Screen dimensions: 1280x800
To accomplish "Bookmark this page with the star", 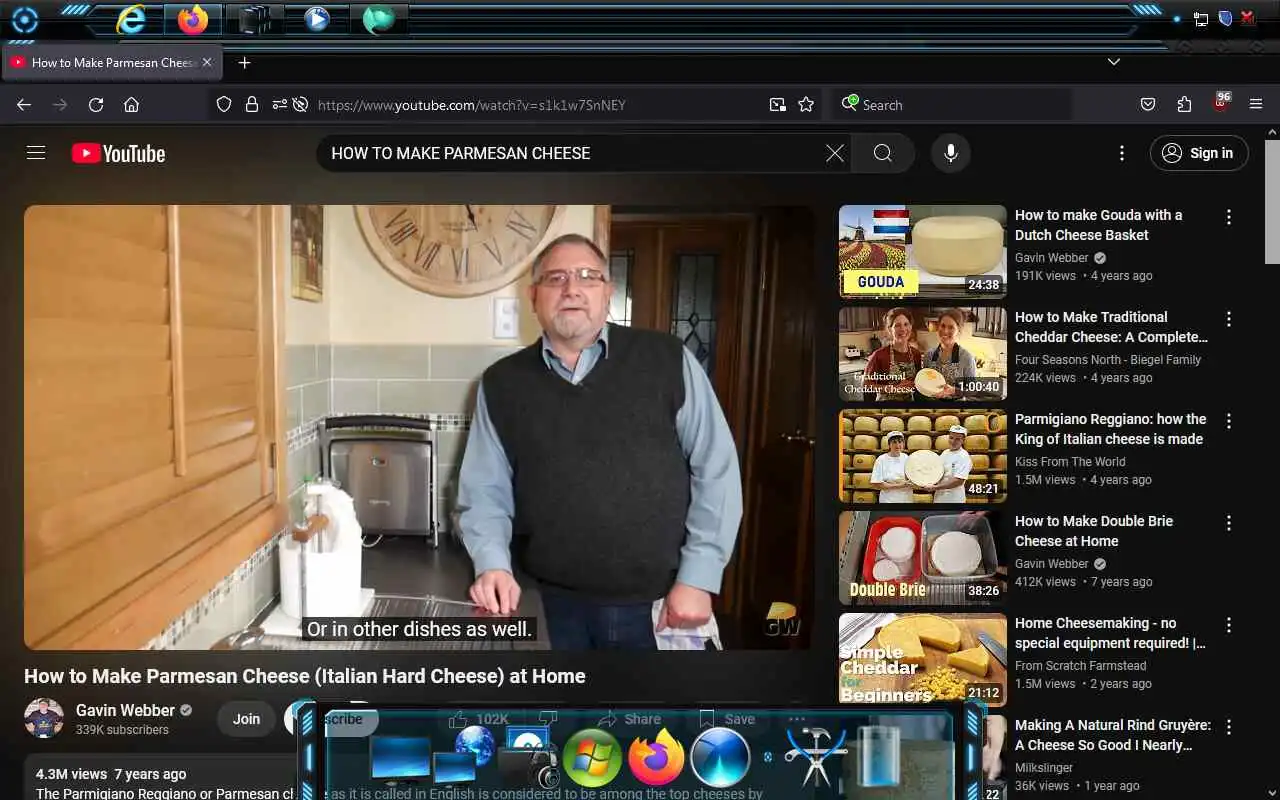I will click(x=806, y=104).
